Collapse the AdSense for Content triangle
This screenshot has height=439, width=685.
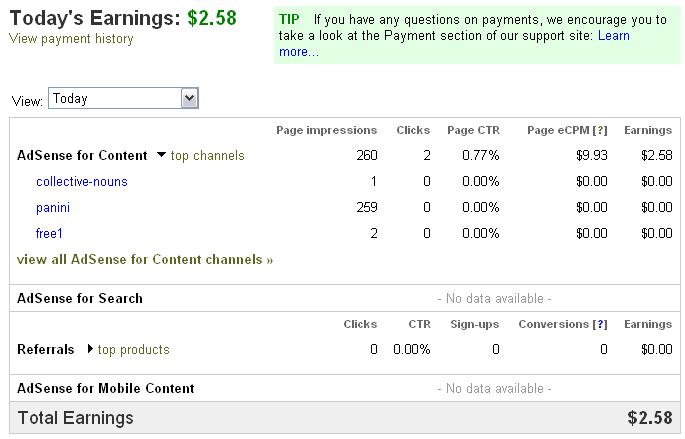point(161,156)
